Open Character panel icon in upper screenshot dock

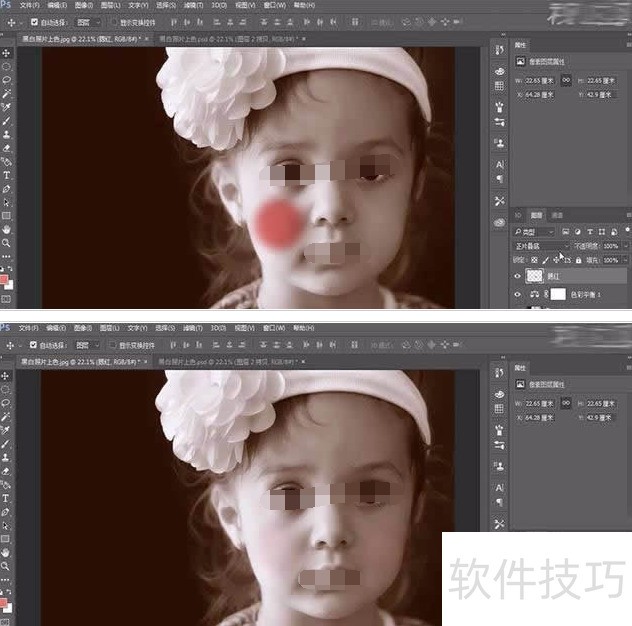[499, 164]
